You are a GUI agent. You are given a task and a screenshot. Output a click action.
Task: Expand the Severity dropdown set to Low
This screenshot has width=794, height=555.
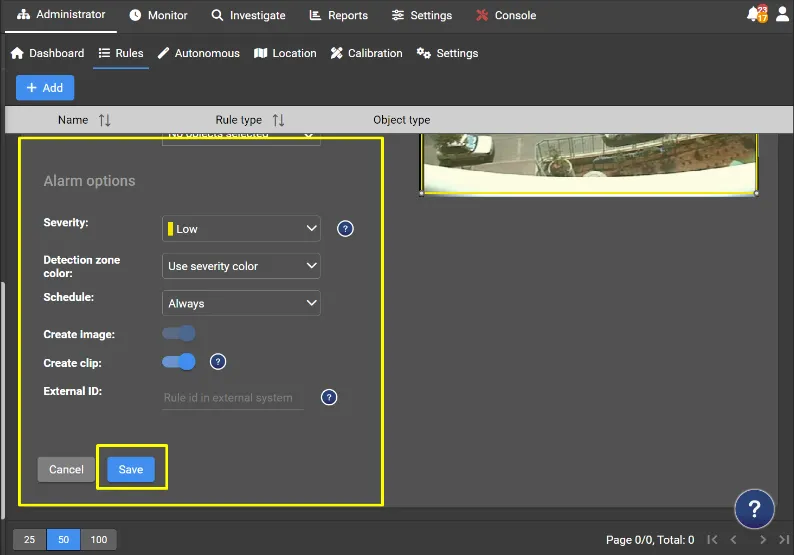[x=241, y=228]
